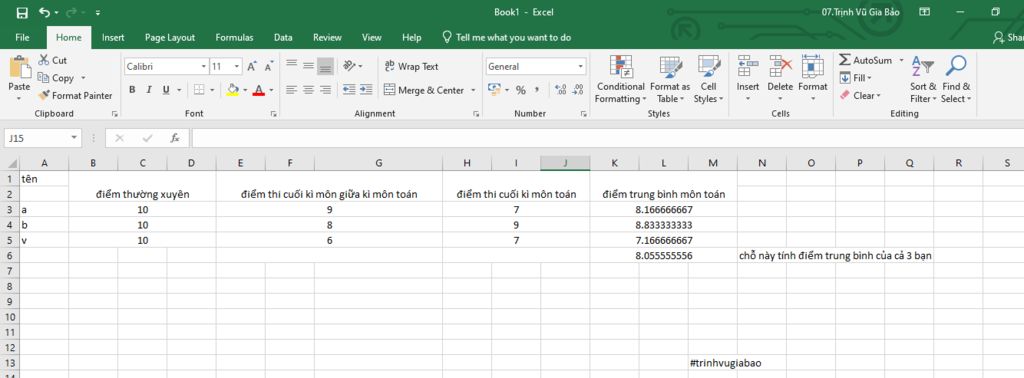Click inside the formula bar
This screenshot has width=1024, height=378.
click(607, 138)
